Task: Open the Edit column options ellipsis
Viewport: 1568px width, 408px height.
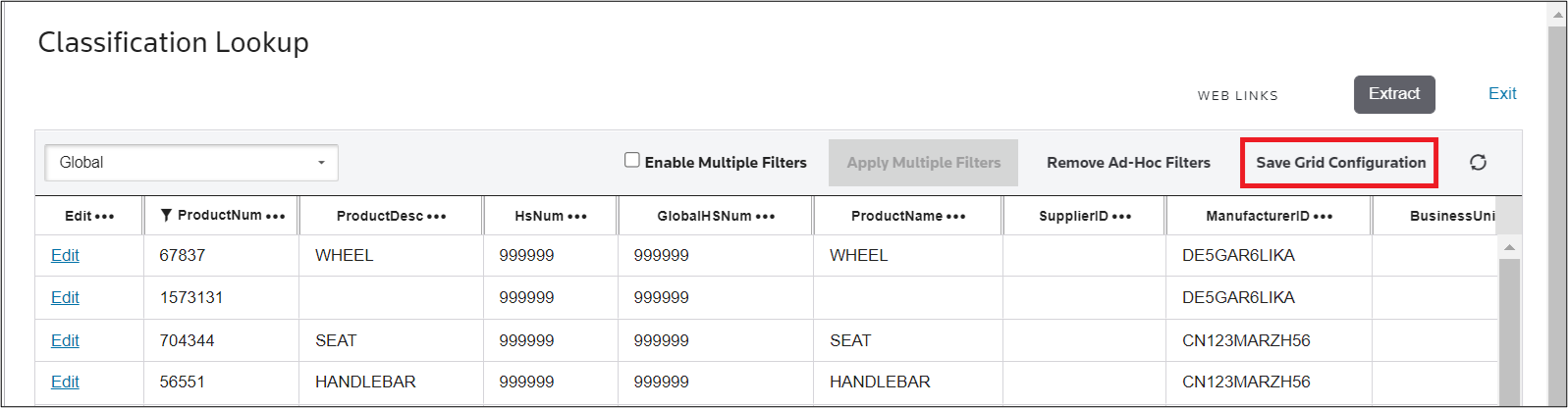Action: 105,217
